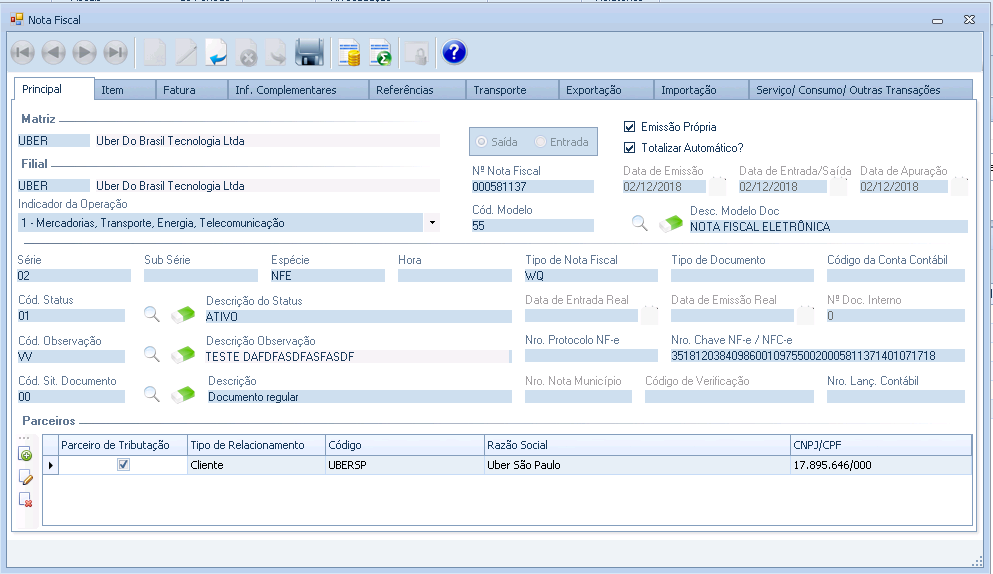Uncheck the Emissão Própria checkbox

(629, 127)
